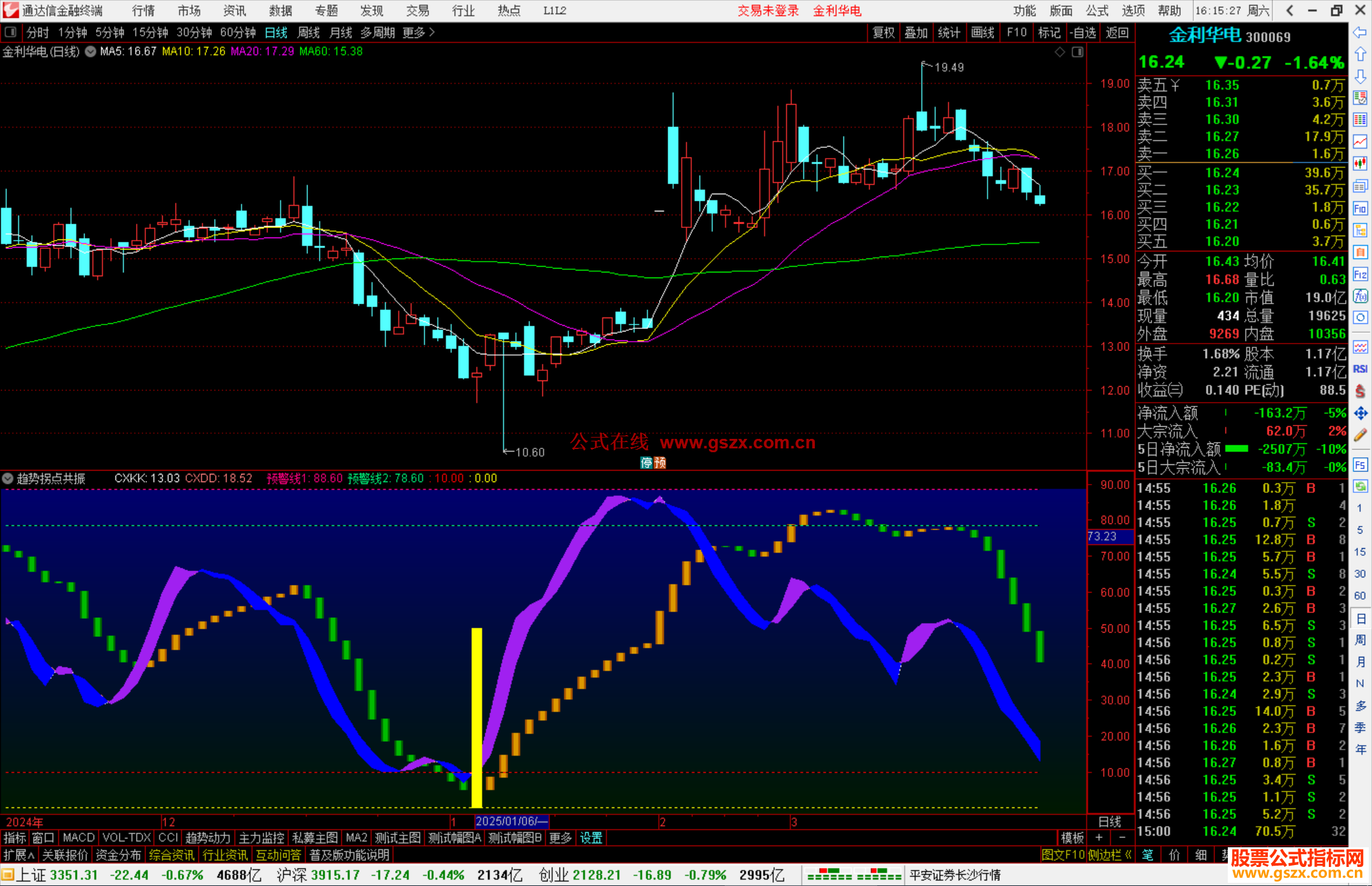Screen dimensions: 1372x886
Task: Collapse sidebar with 侧边栏《 button
Action: tap(1110, 855)
